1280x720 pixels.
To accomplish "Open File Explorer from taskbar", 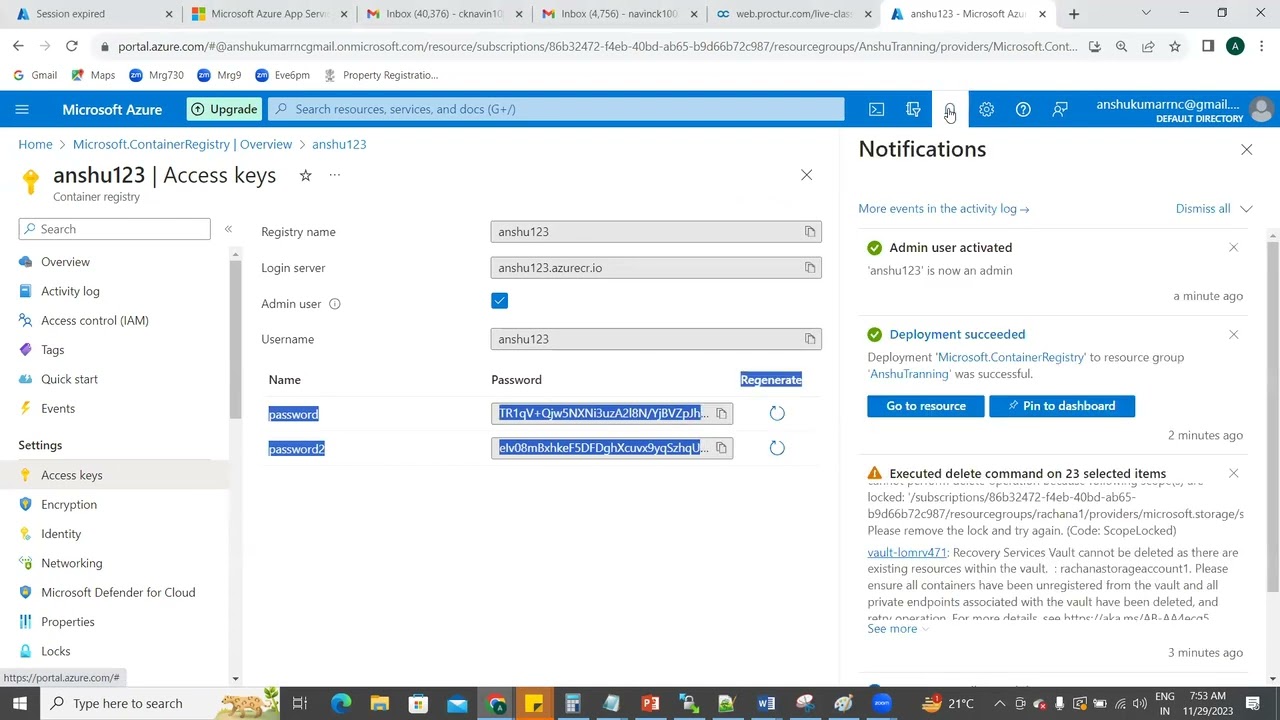I will click(379, 703).
